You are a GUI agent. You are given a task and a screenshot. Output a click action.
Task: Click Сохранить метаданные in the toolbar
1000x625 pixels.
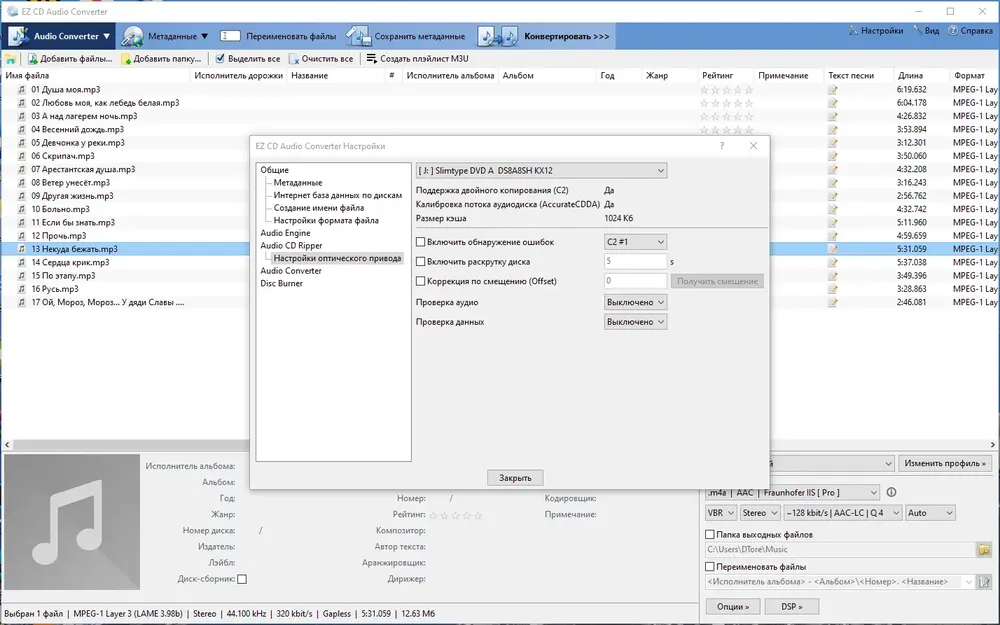click(406, 36)
